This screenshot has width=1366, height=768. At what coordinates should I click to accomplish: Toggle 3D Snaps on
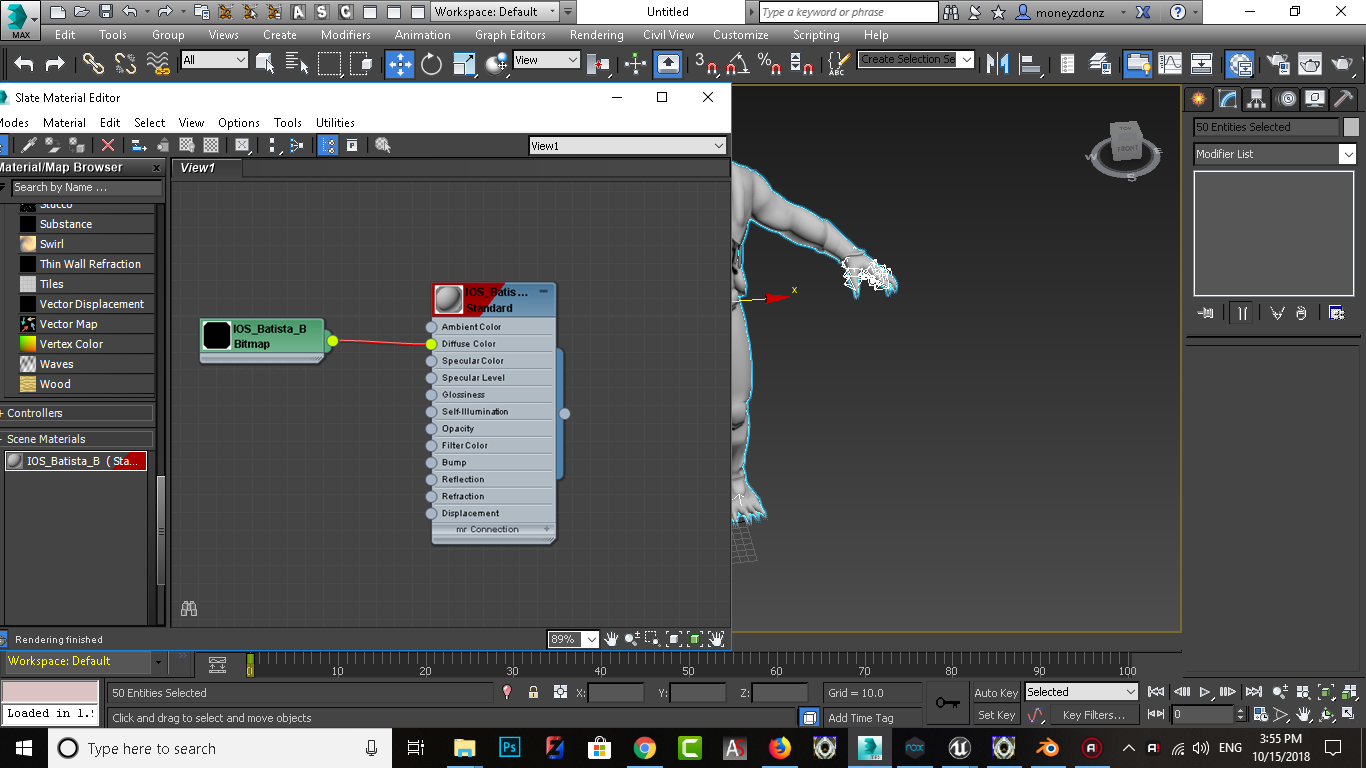(705, 64)
